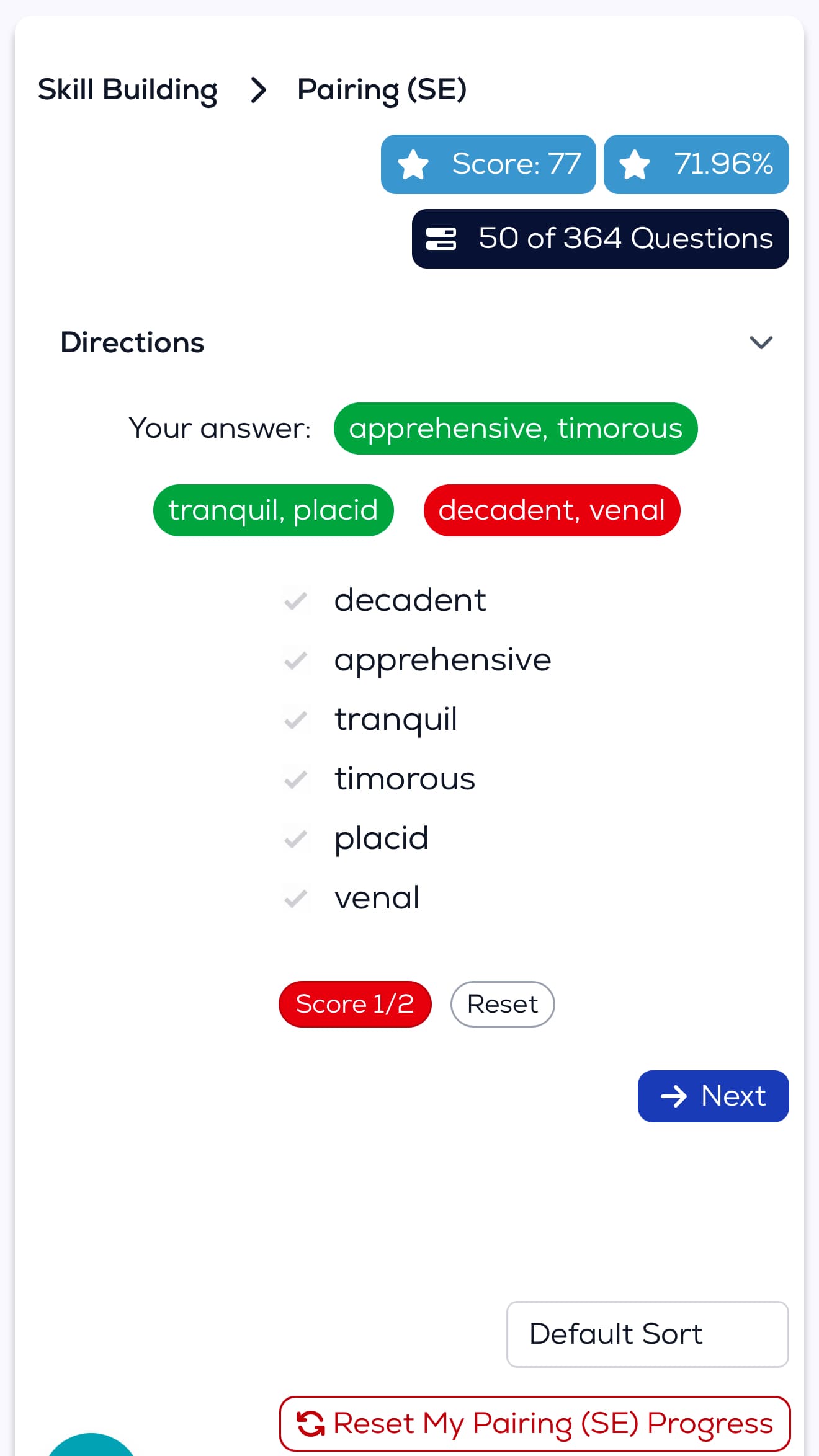819x1456 pixels.
Task: Open the Pairing (SE) breadcrumb
Action: [382, 90]
